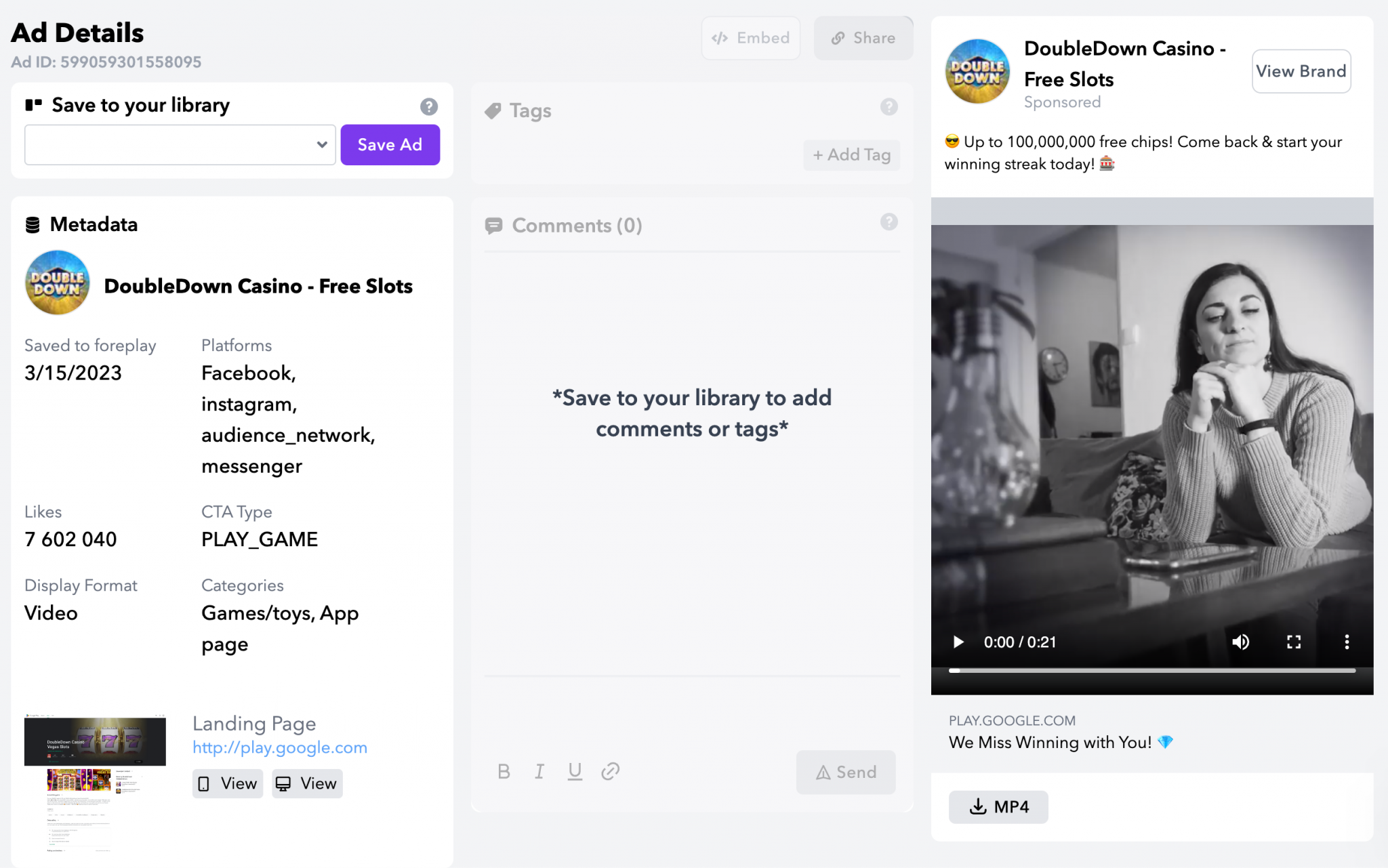Open help icon in Comments panel

pos(889,222)
